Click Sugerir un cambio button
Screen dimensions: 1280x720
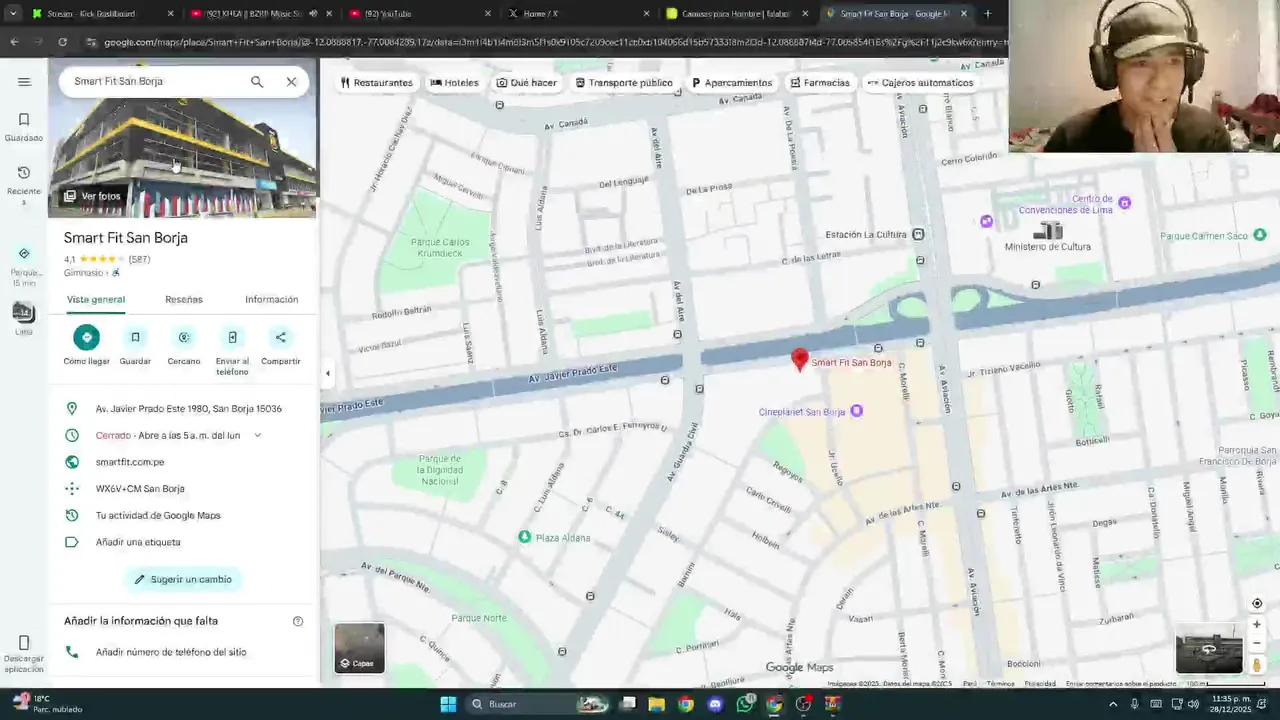[x=183, y=579]
